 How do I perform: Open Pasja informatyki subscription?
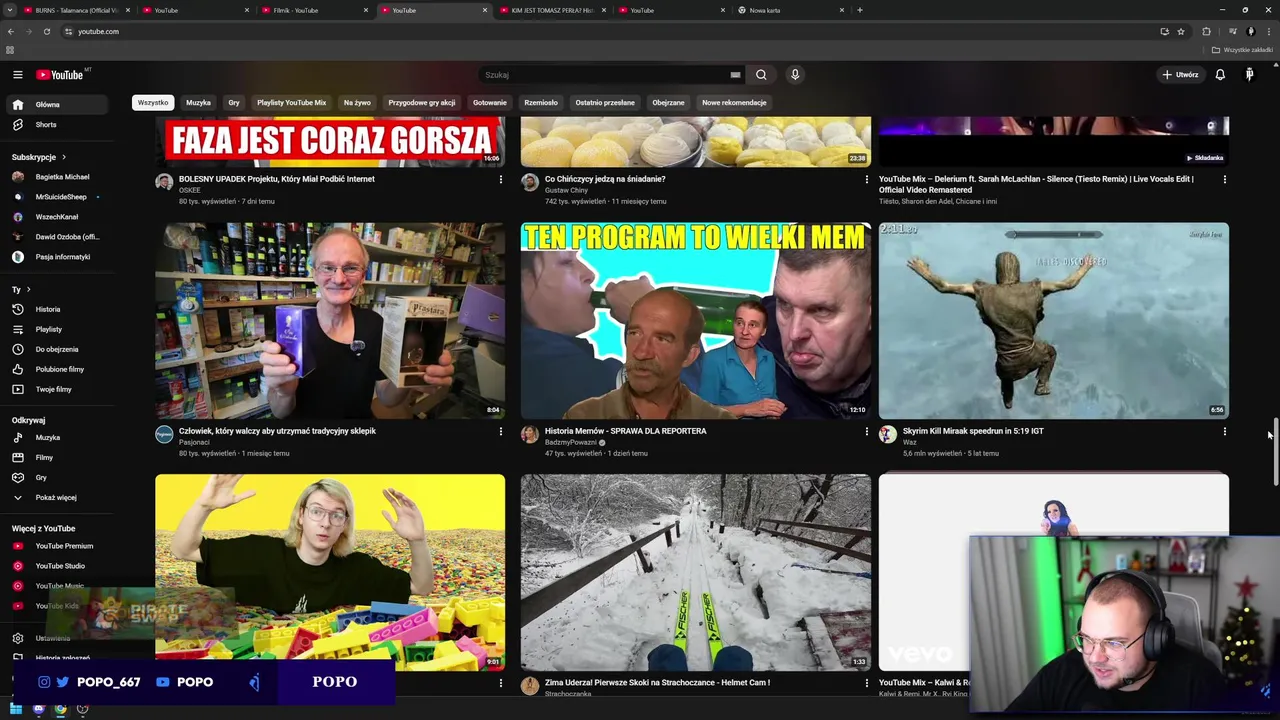[x=60, y=257]
